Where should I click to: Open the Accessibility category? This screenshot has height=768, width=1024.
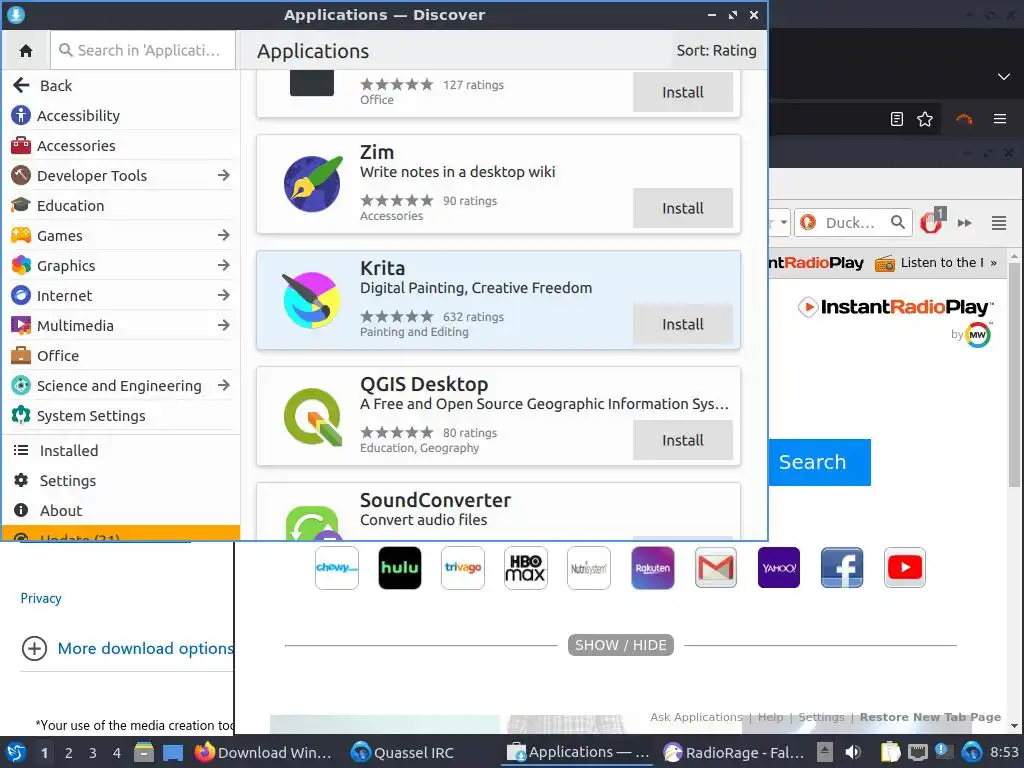tap(121, 116)
